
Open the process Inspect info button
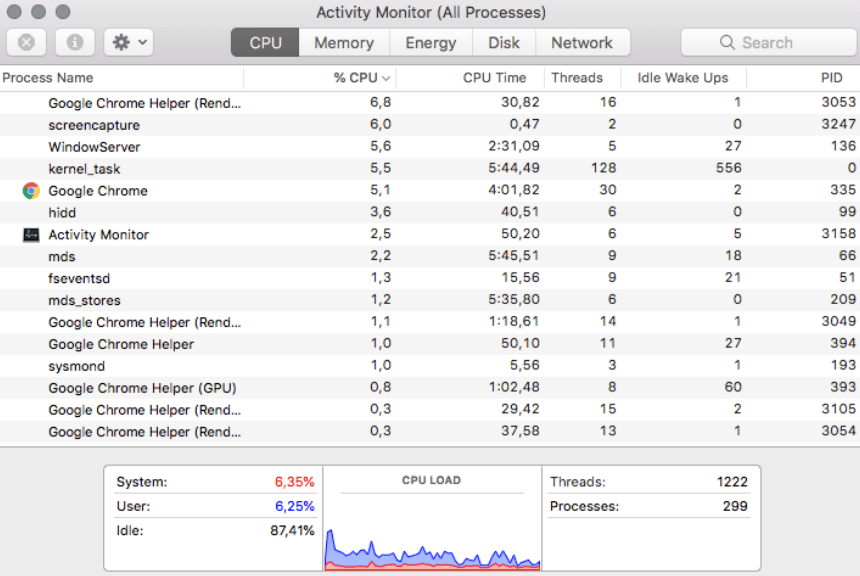75,42
